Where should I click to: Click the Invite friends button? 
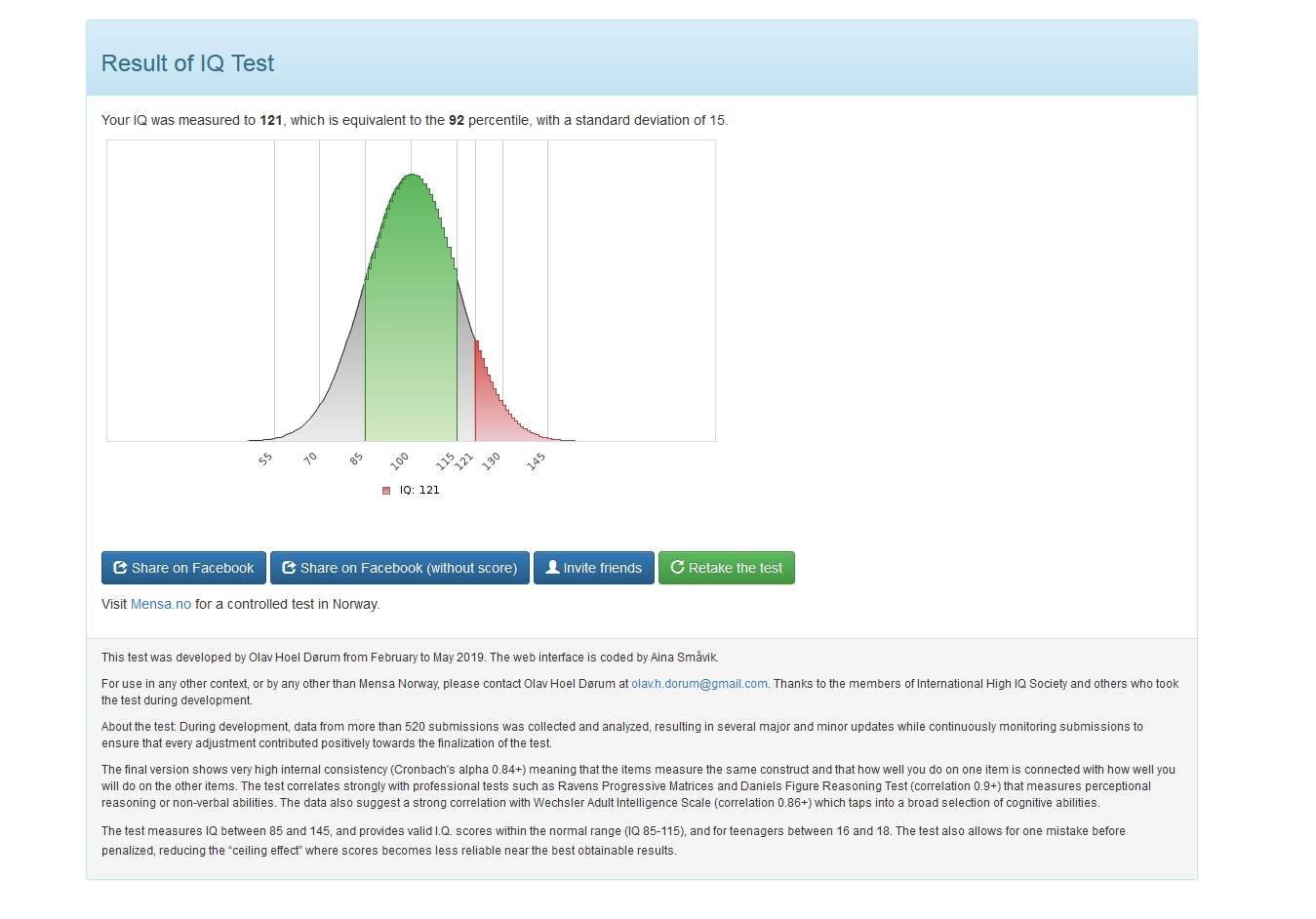[594, 568]
